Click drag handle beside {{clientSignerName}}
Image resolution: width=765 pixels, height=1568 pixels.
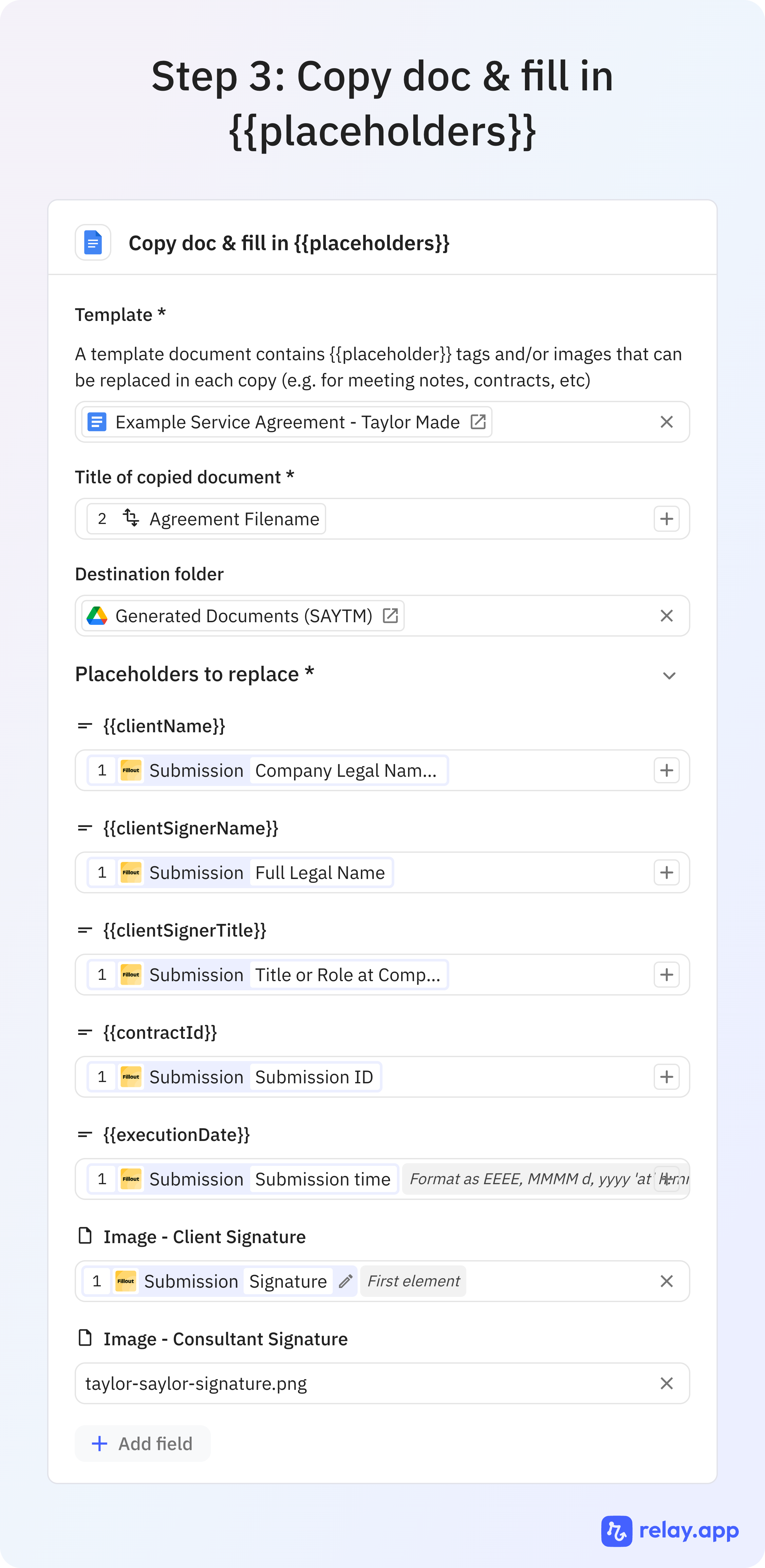[x=85, y=828]
